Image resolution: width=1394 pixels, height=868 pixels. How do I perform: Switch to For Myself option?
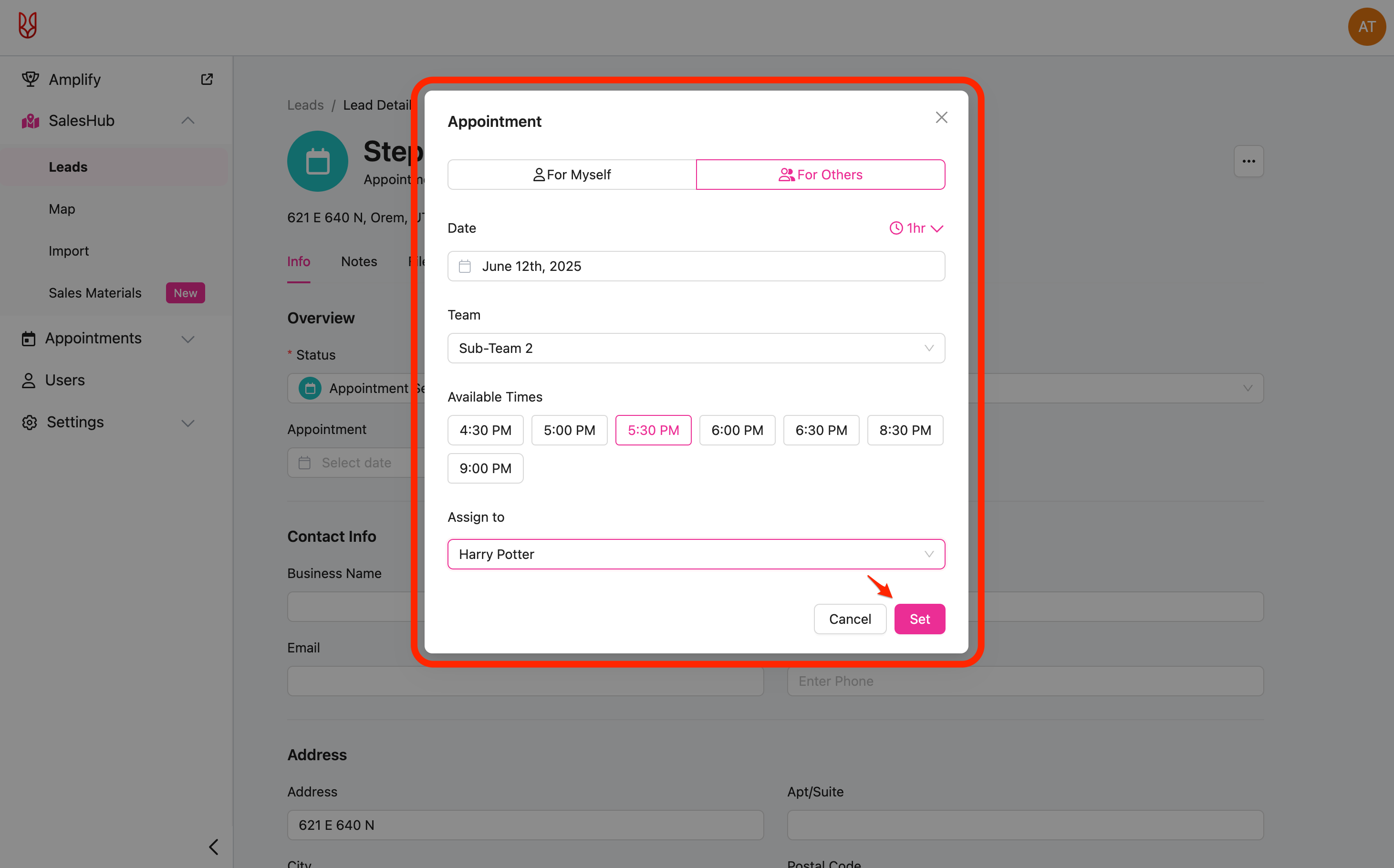point(572,175)
